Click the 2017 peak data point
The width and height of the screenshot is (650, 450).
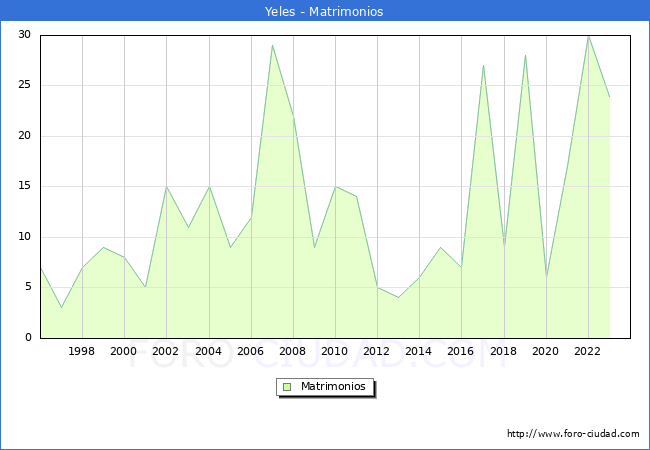click(483, 65)
